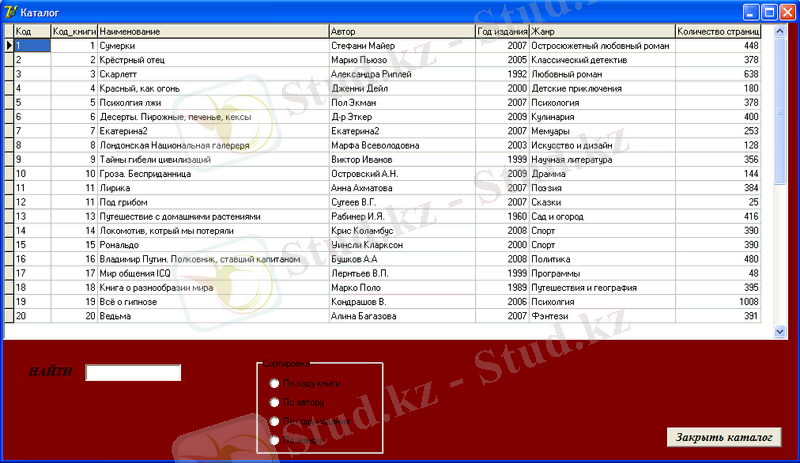Screen dimensions: 800x463
Task: Select the Ведьма title cell
Action: coord(213,316)
